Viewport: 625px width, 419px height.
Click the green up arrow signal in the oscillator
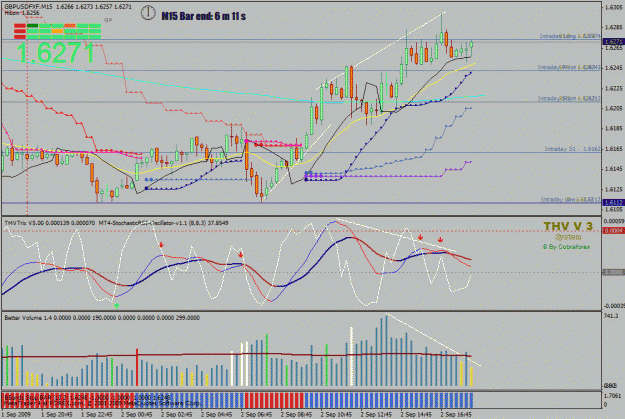click(x=116, y=306)
